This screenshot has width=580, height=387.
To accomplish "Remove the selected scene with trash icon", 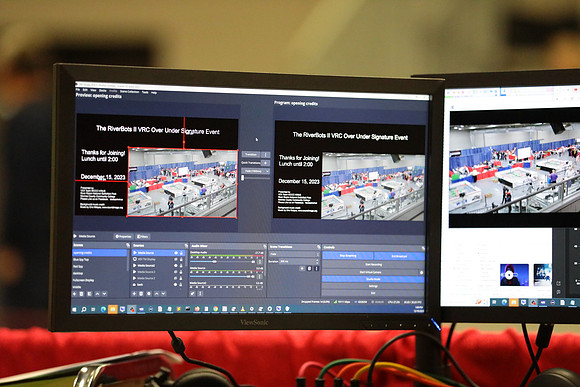I will tap(81, 294).
